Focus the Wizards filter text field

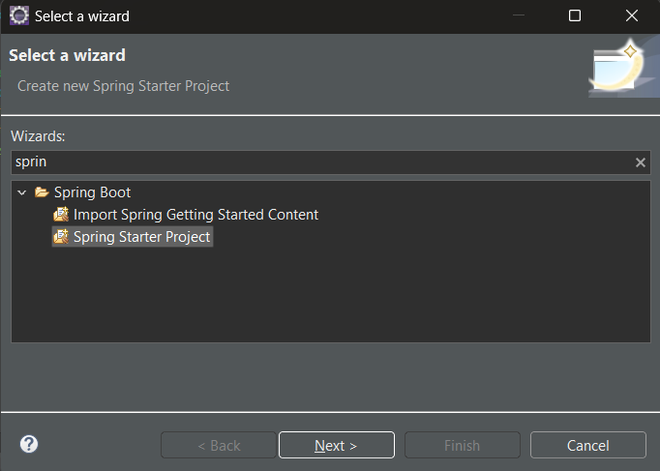coord(320,162)
